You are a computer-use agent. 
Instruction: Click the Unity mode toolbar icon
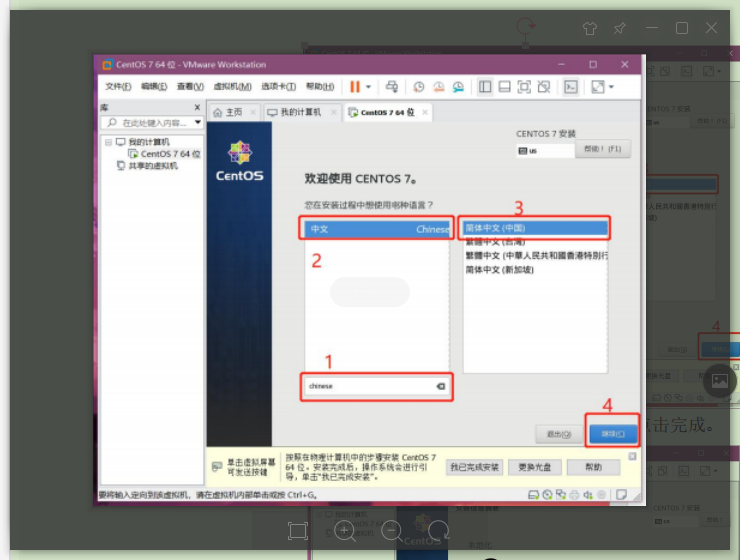pos(544,87)
